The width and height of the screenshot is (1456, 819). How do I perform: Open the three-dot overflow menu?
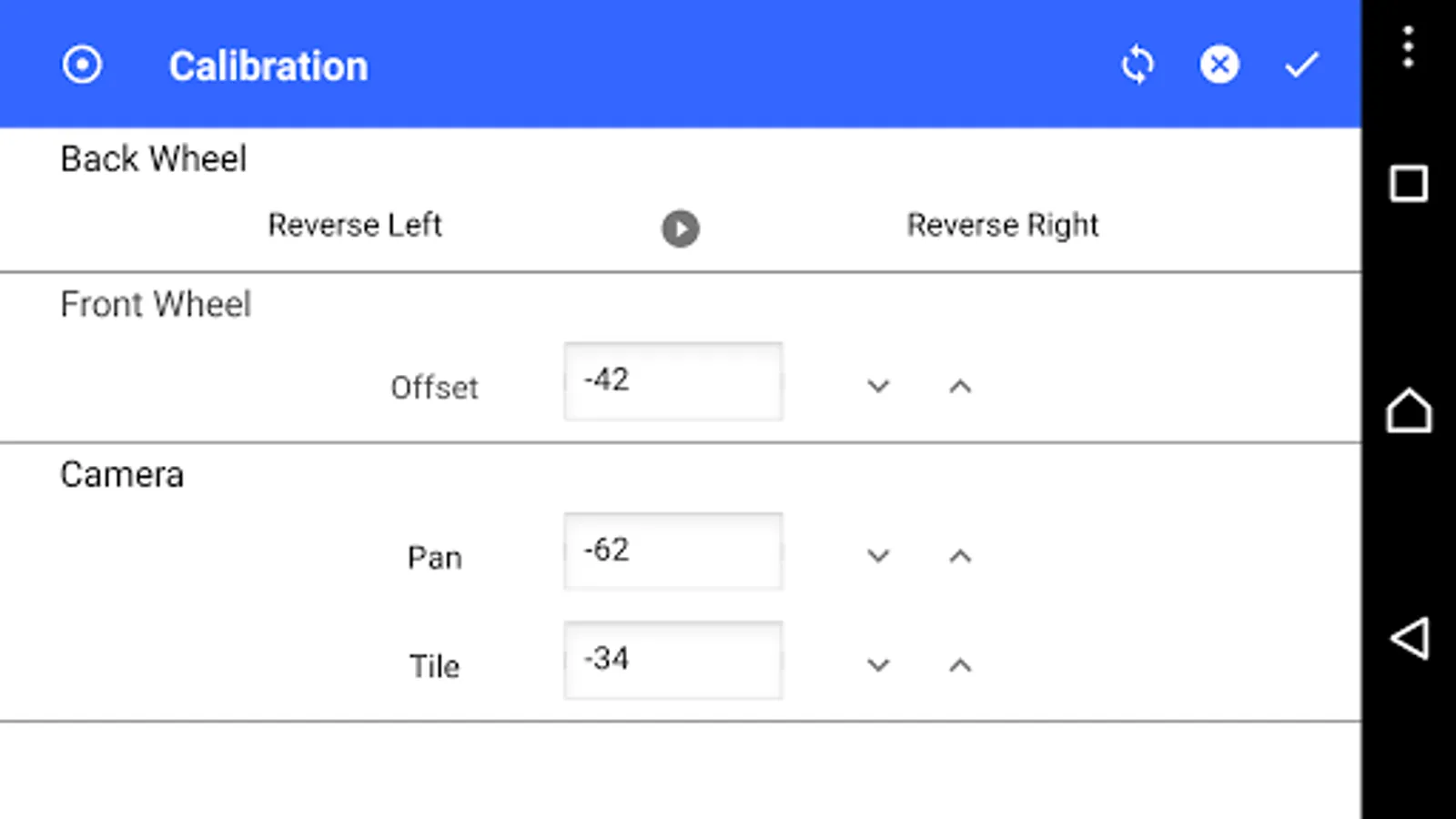click(x=1408, y=47)
